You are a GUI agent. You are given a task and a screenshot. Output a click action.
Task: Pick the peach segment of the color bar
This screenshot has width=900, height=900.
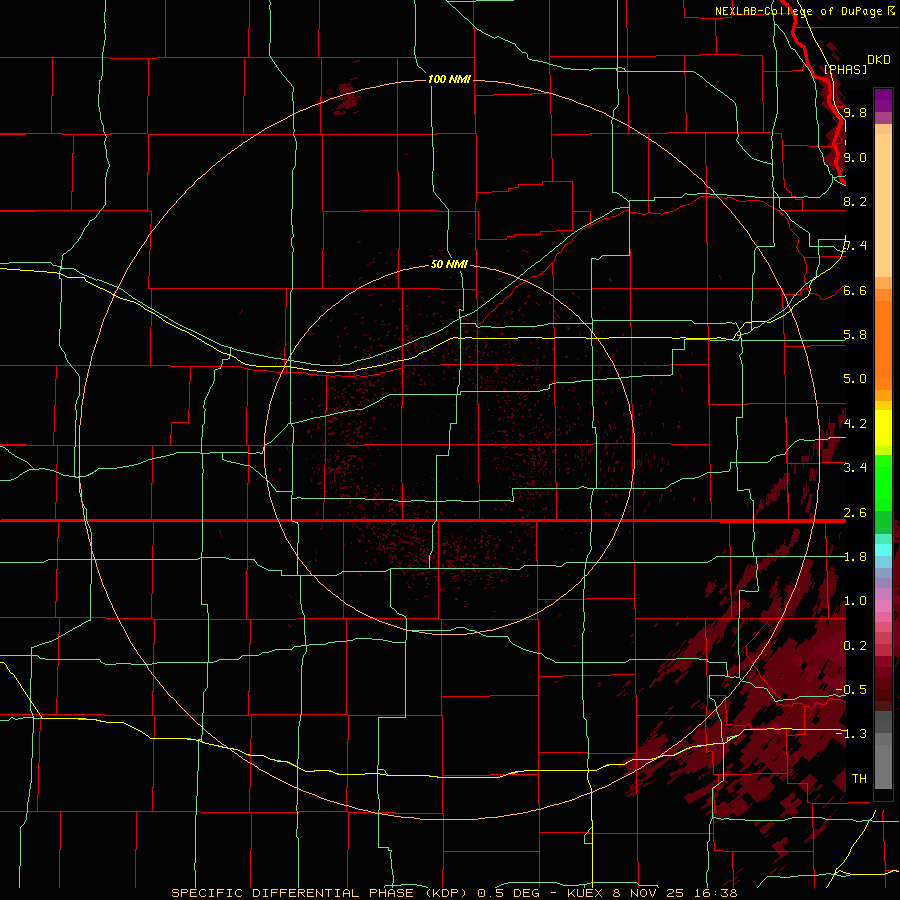(x=883, y=204)
